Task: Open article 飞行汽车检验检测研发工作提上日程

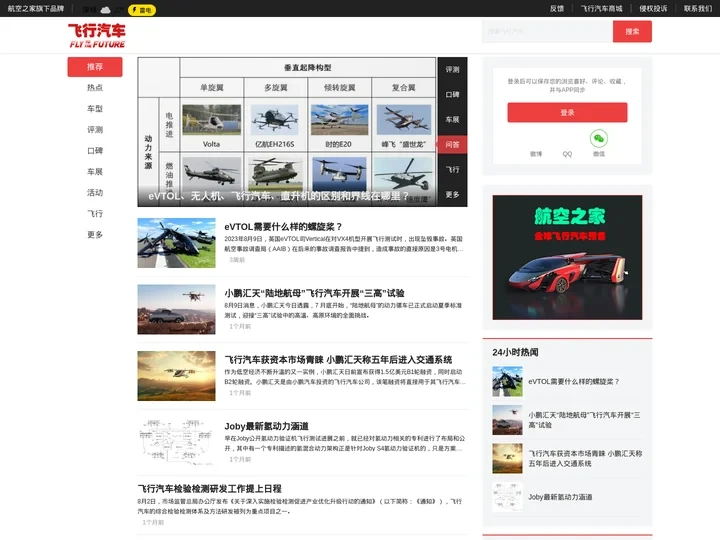Action: pyautogui.click(x=209, y=489)
